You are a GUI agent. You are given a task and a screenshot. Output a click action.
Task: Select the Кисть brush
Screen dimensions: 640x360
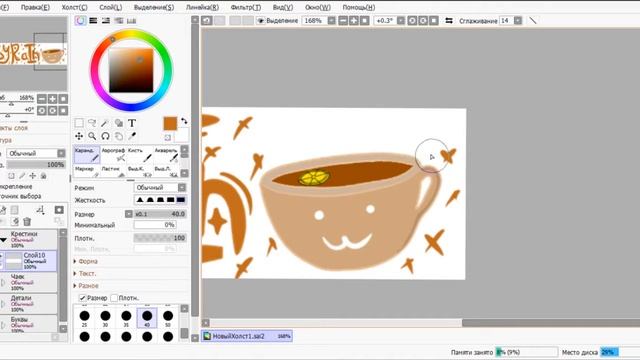(x=140, y=155)
